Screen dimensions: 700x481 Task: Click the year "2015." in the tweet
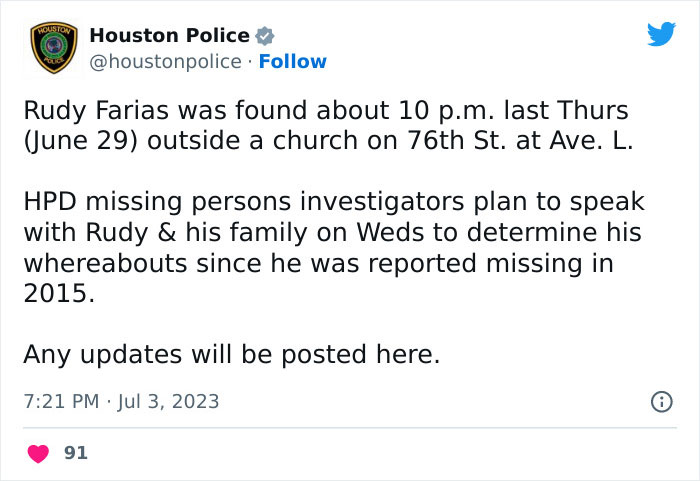pos(59,295)
